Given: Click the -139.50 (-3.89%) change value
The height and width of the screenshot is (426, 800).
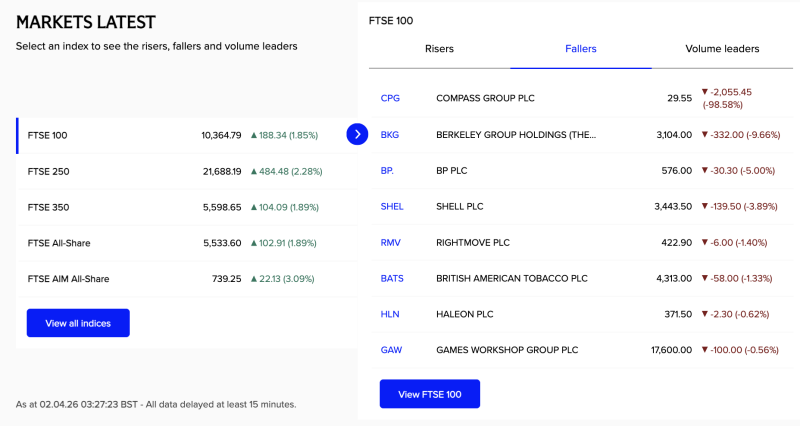Looking at the screenshot, I should click(739, 206).
